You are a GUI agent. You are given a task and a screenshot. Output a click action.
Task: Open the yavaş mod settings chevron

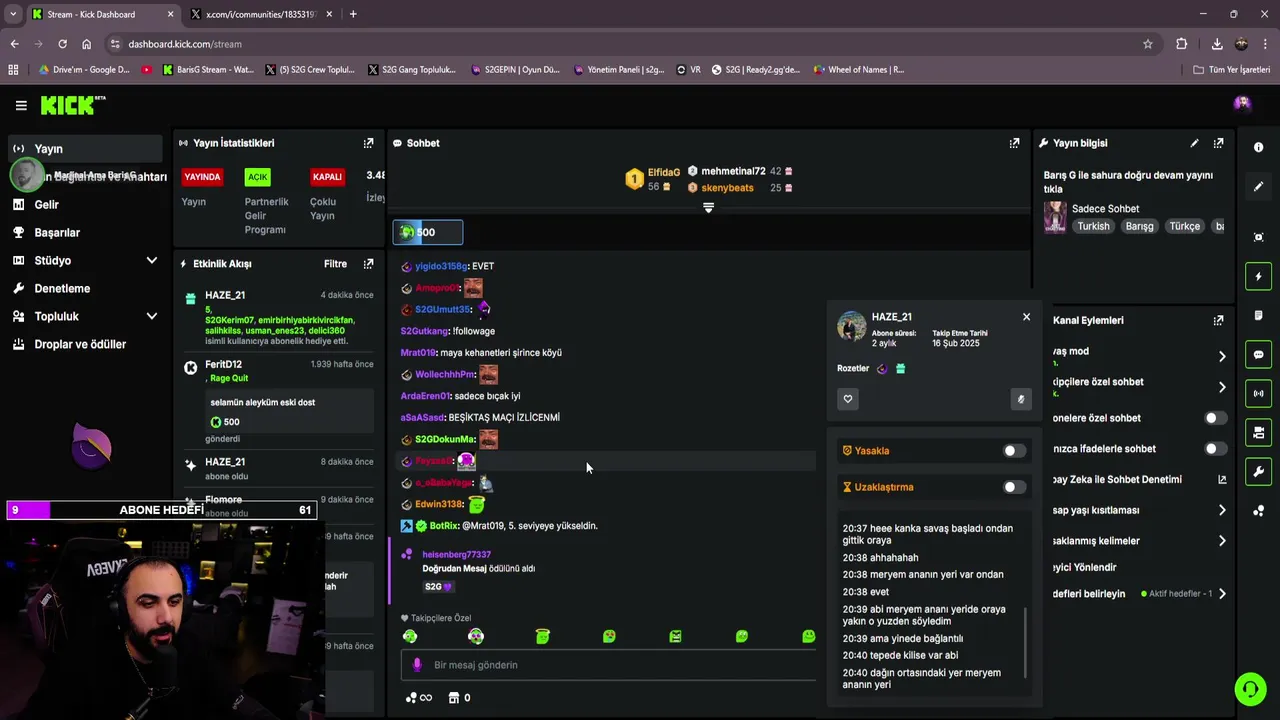[x=1222, y=357]
